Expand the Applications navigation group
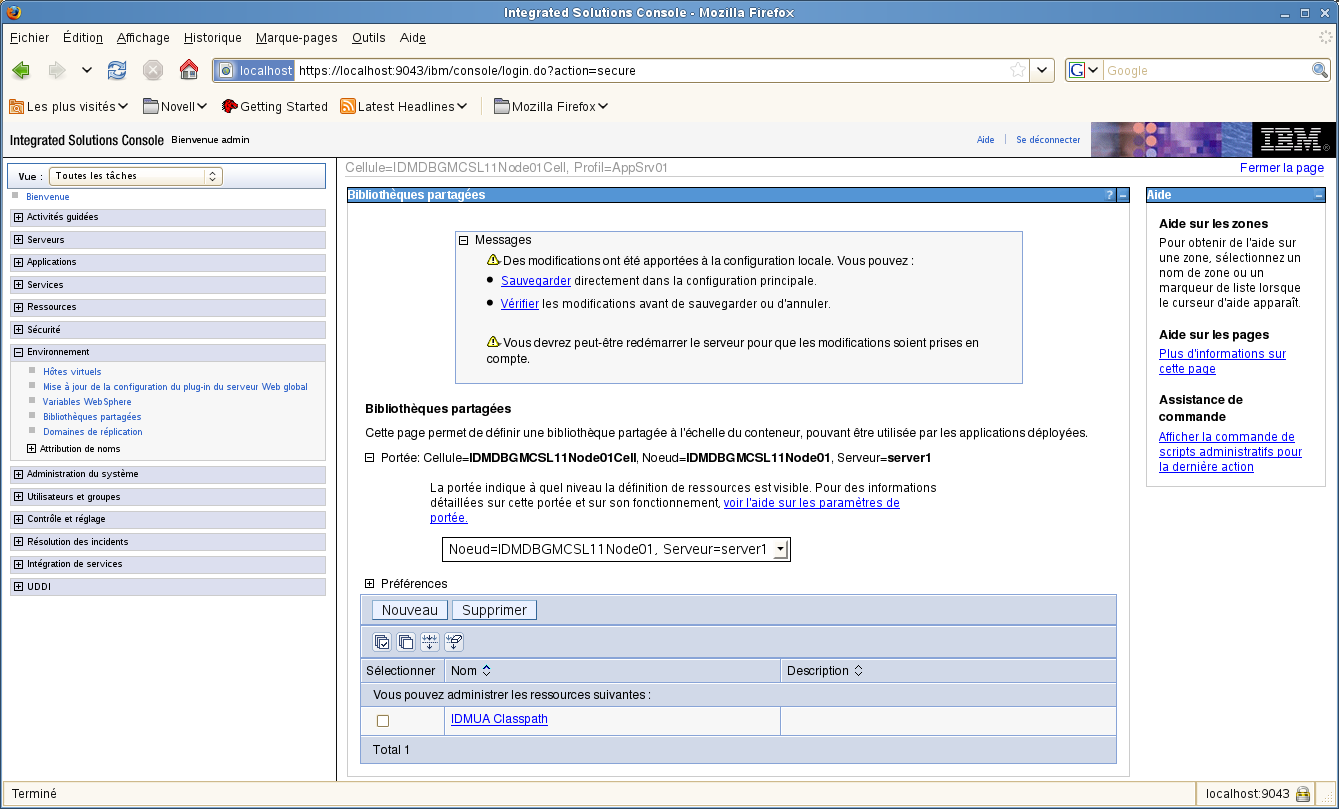Screen dimensions: 1339x809 pyautogui.click(x=18, y=262)
